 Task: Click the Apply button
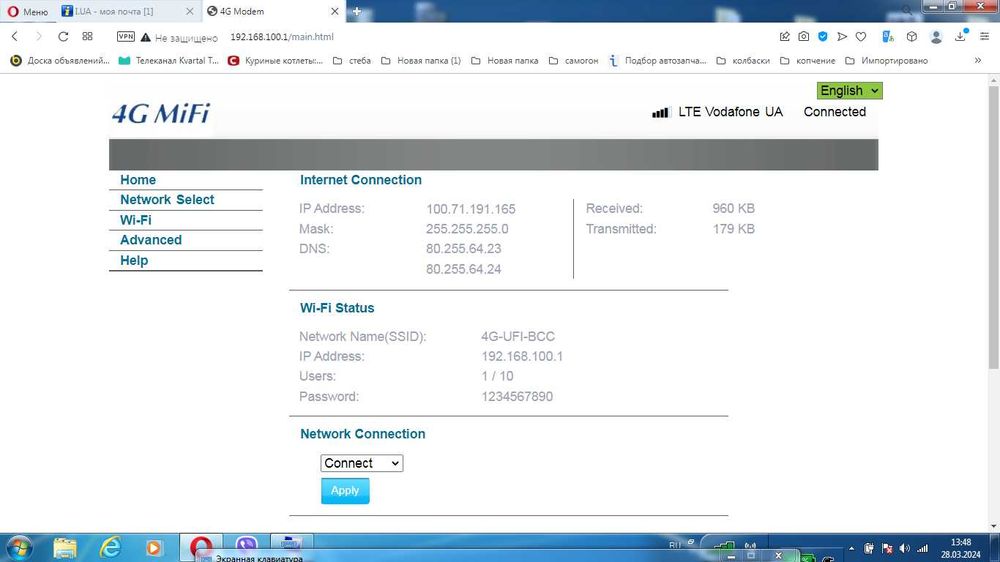coord(345,491)
